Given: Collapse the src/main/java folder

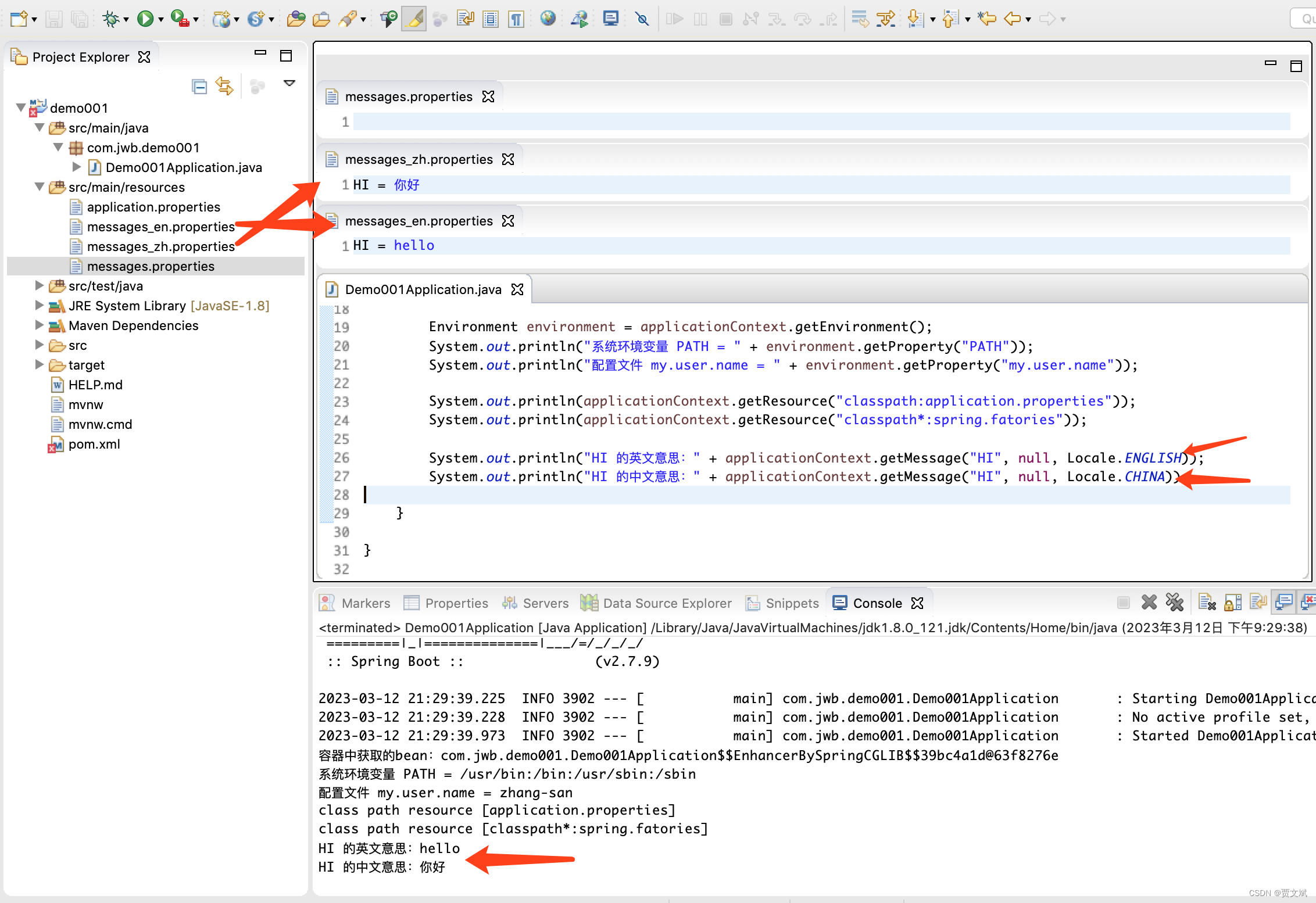Looking at the screenshot, I should [x=40, y=127].
